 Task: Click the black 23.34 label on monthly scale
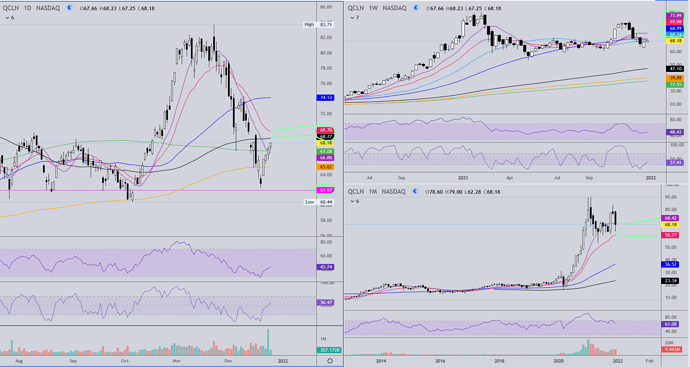coord(670,281)
